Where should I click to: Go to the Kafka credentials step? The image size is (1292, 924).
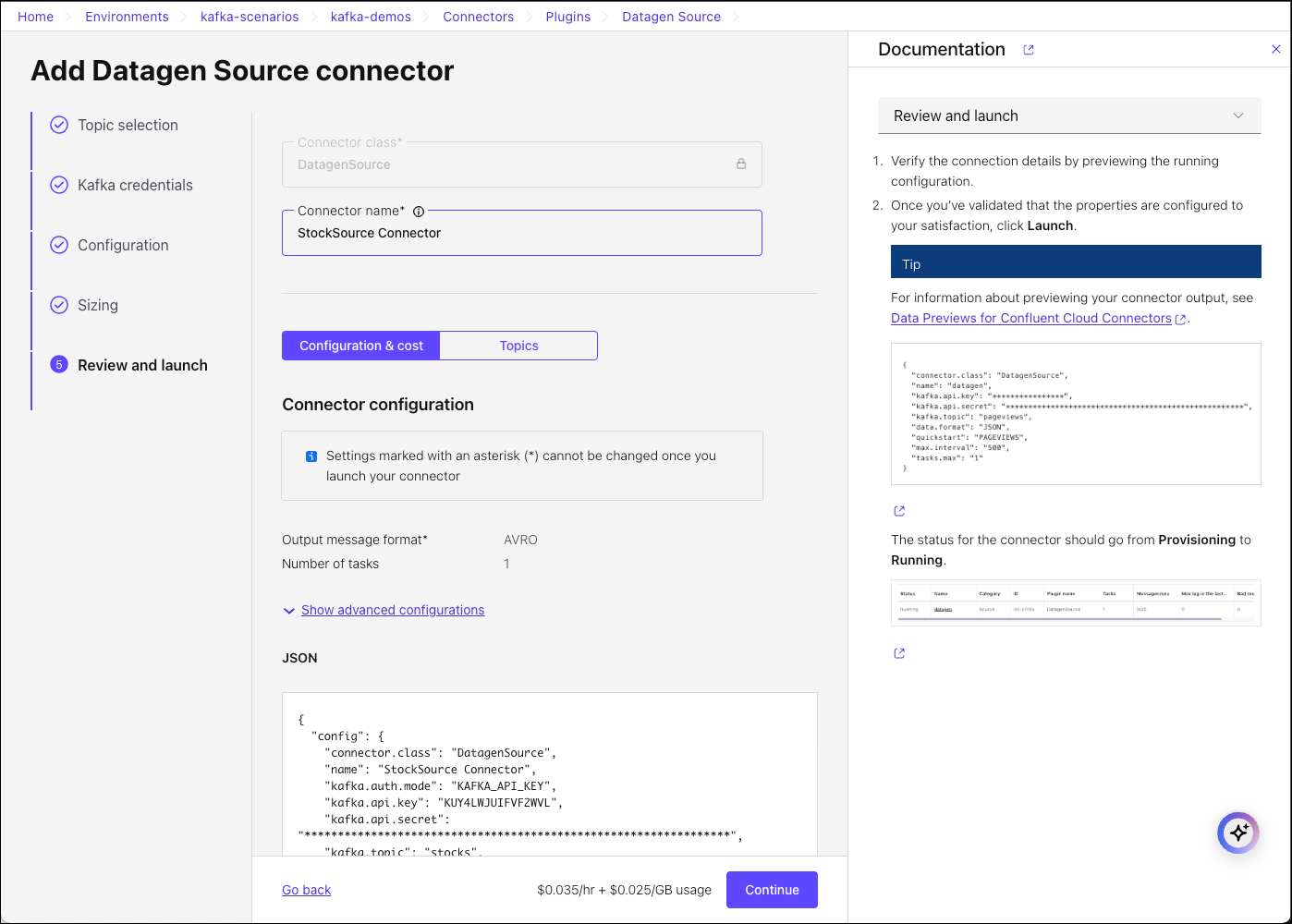pos(135,185)
